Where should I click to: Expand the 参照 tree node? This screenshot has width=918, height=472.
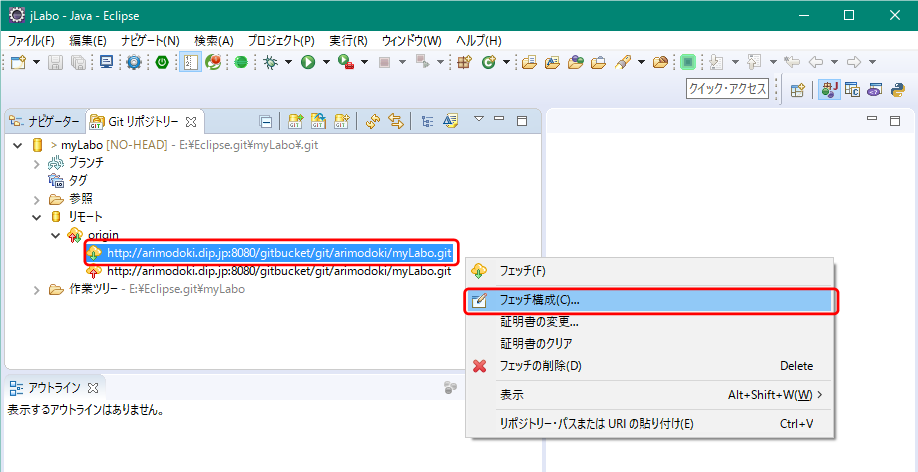37,199
